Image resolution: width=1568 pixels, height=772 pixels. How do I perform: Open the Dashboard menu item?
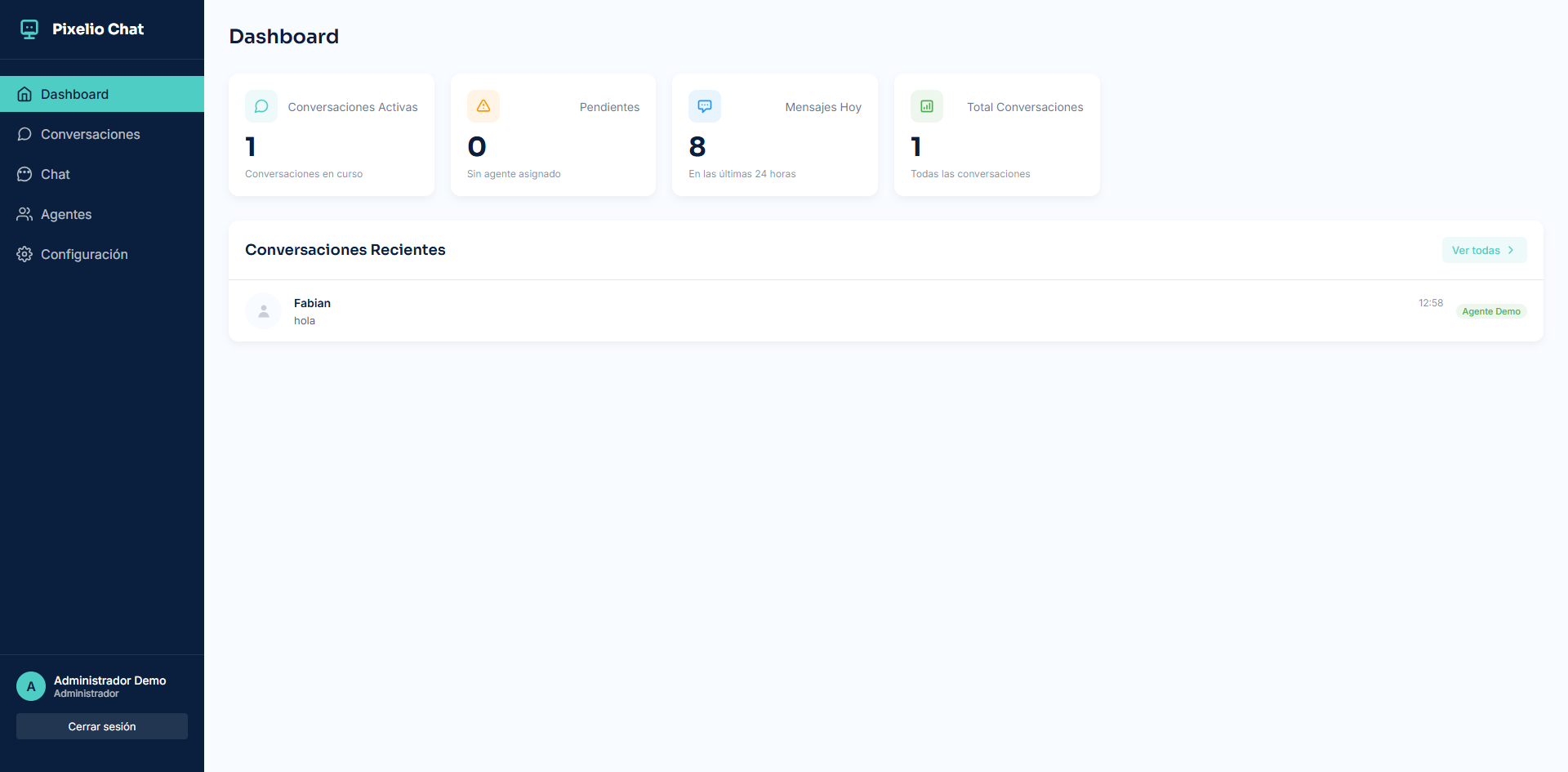click(x=102, y=94)
